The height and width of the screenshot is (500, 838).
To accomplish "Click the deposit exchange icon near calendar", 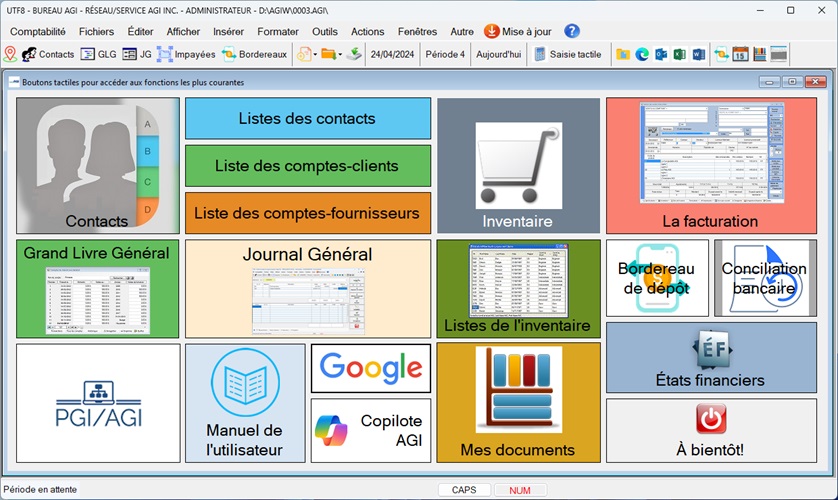I will point(721,54).
